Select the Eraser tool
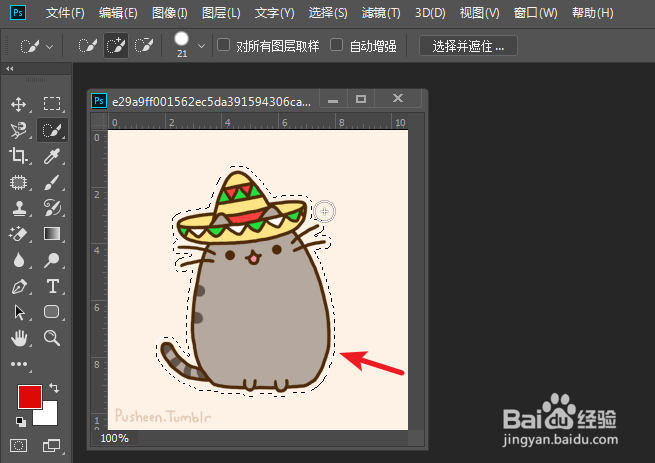The image size is (655, 463). (x=18, y=234)
